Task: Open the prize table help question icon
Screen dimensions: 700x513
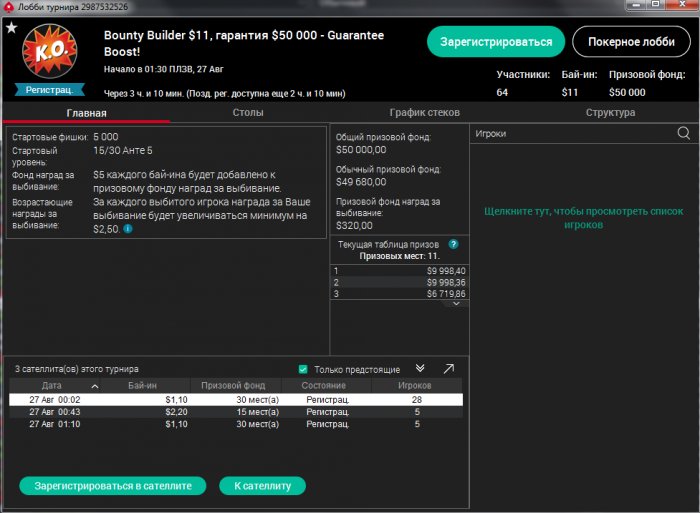Action: pyautogui.click(x=453, y=244)
